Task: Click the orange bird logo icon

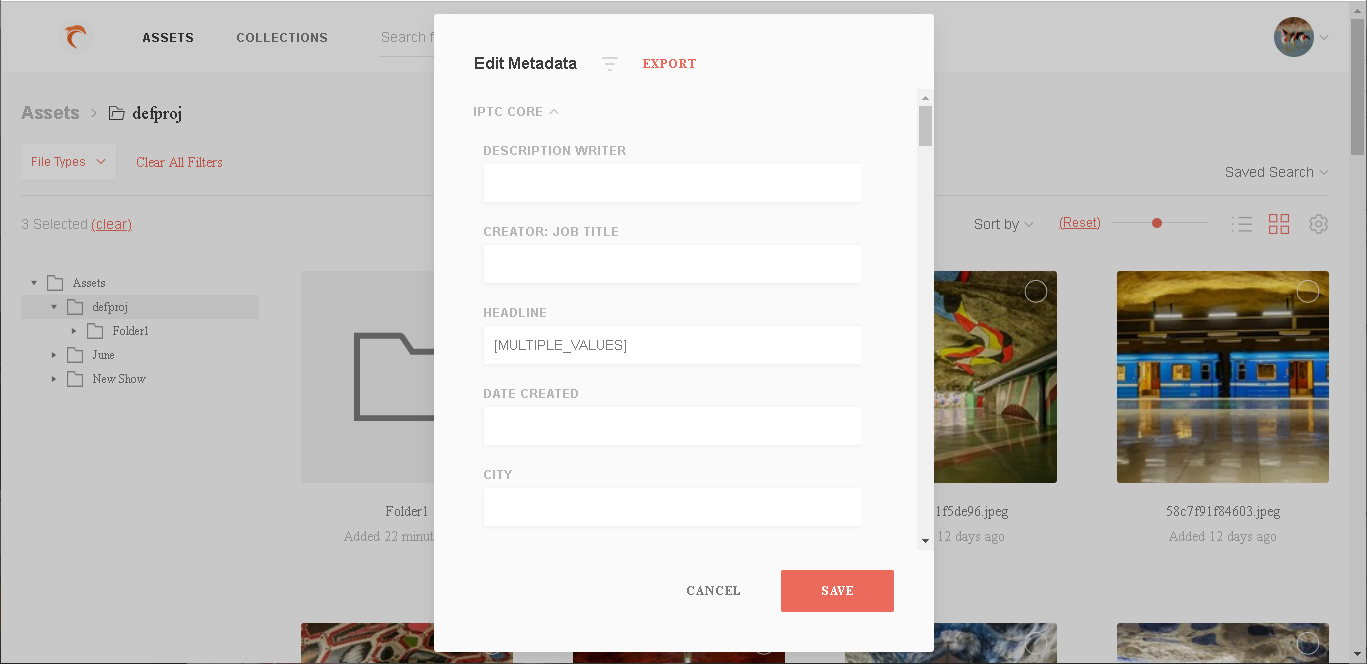Action: 76,38
